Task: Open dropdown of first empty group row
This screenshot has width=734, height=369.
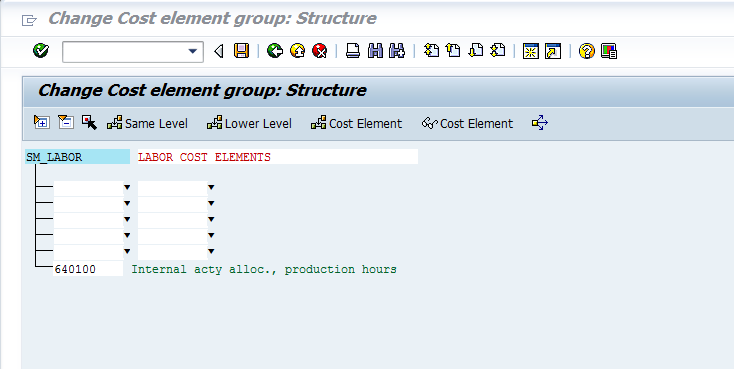Action: coord(127,188)
